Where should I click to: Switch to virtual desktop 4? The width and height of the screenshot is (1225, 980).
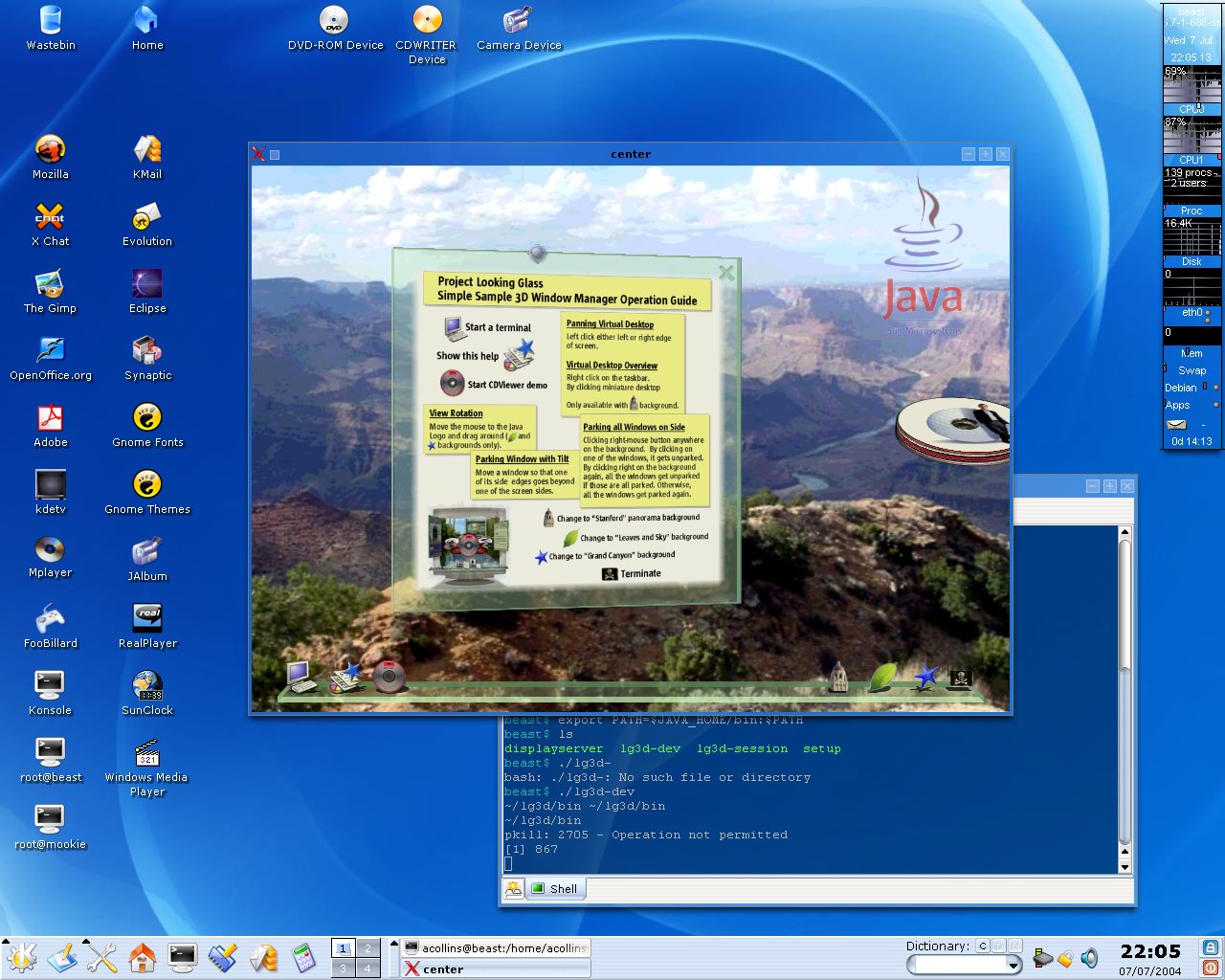point(367,969)
